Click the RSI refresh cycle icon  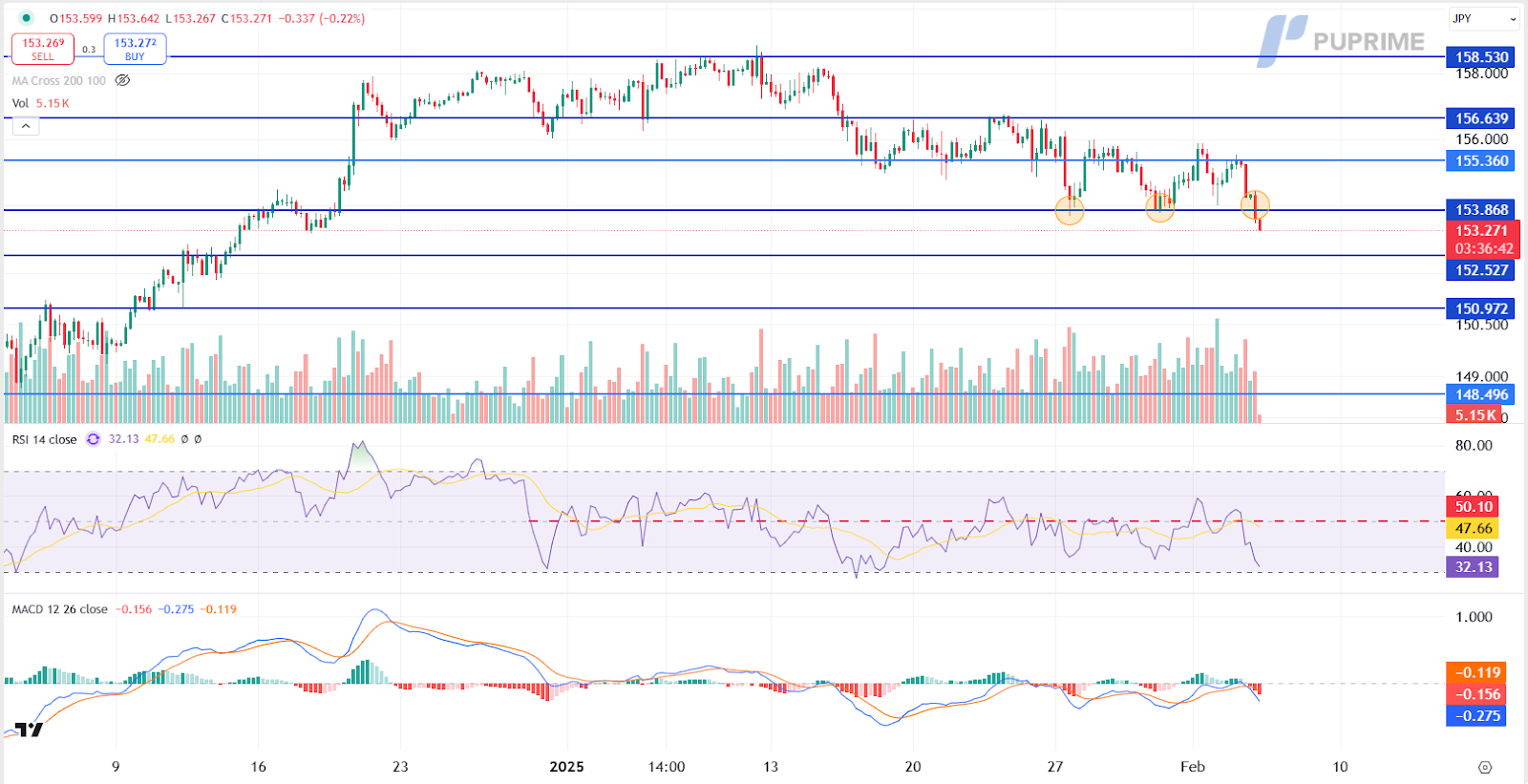point(93,439)
